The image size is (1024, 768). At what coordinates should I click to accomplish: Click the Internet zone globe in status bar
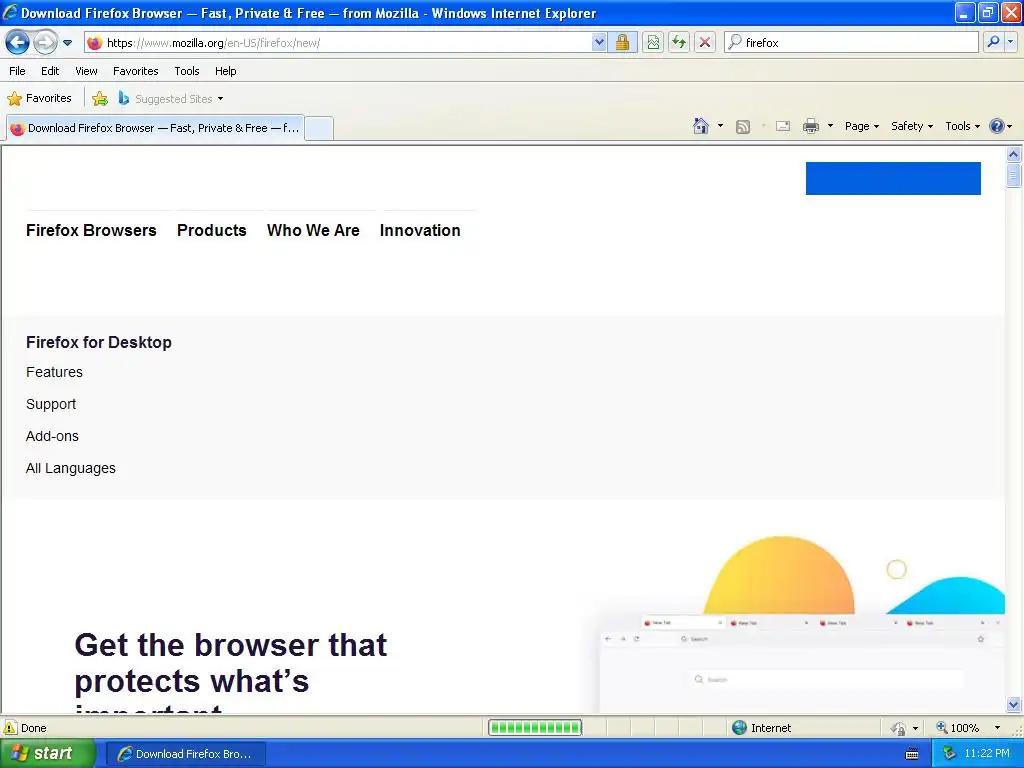(x=739, y=728)
